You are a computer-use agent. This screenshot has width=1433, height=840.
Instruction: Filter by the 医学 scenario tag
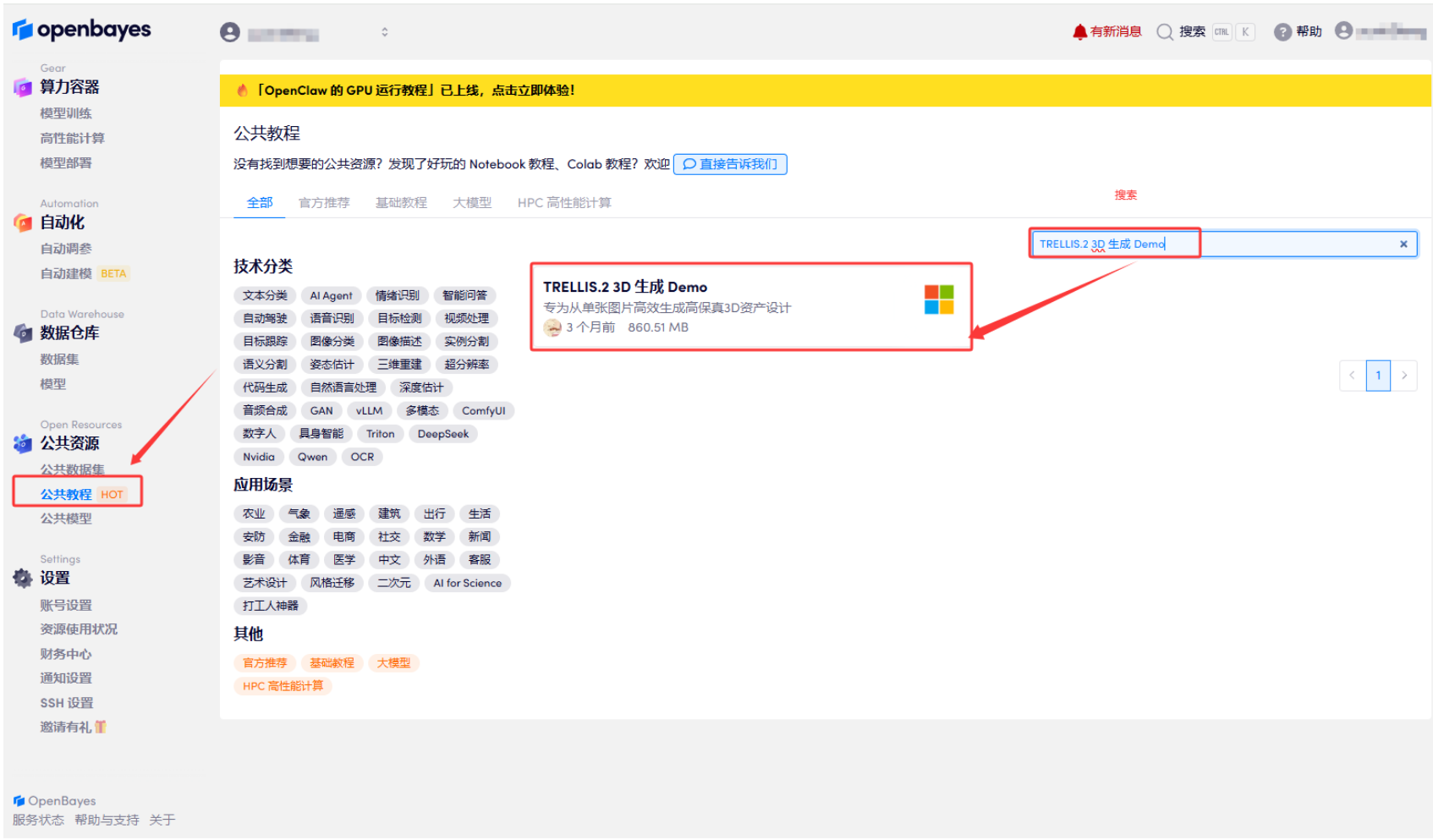click(344, 560)
